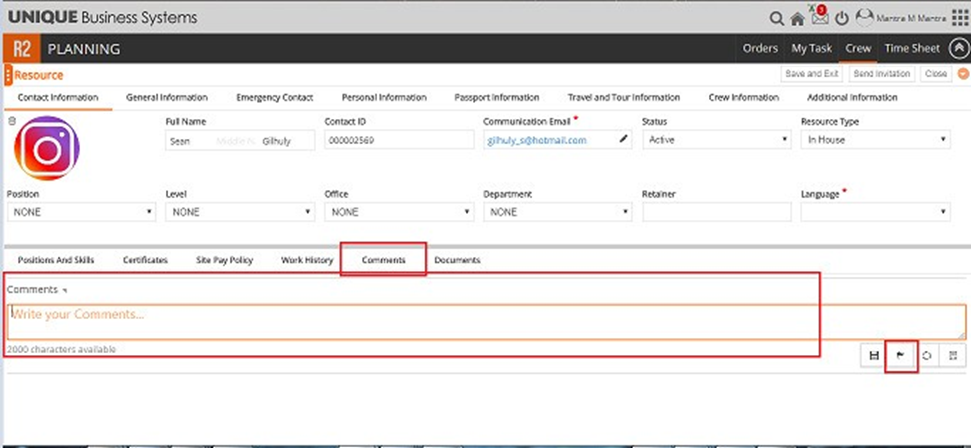Click the profile picture thumbnail

[47, 148]
